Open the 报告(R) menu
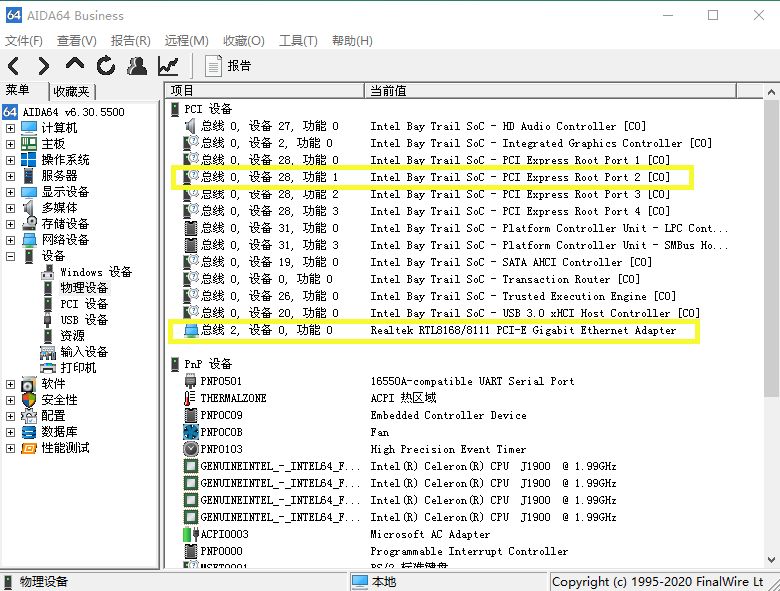 tap(130, 40)
